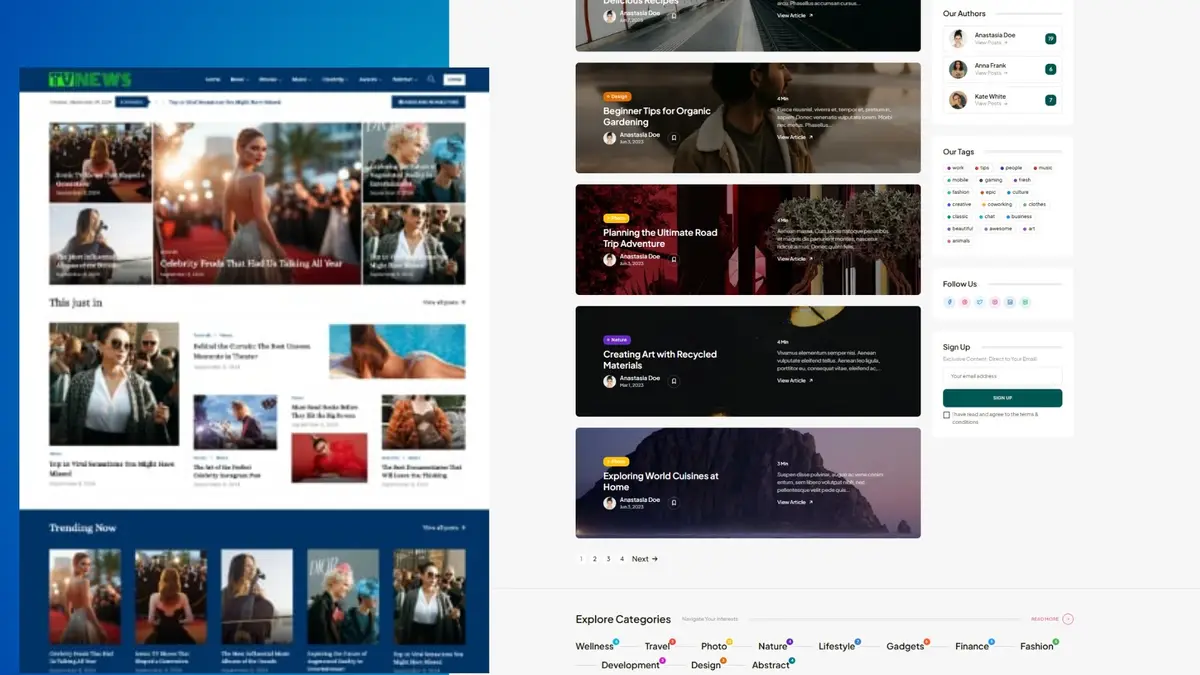This screenshot has height=675, width=1200.
Task: Click View Article on the Recycled Materials card
Action: 795,381
